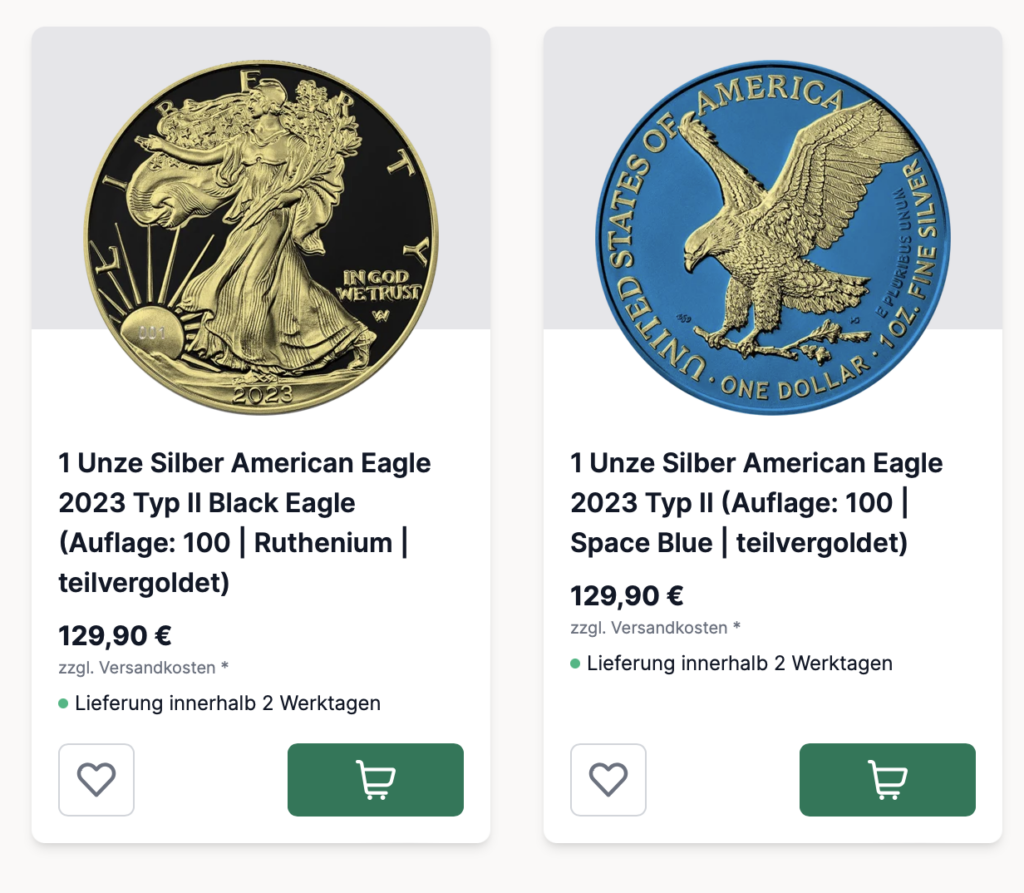Click delivery time text on Space Blue card
Viewport: 1024px width, 893px height.
(x=740, y=664)
